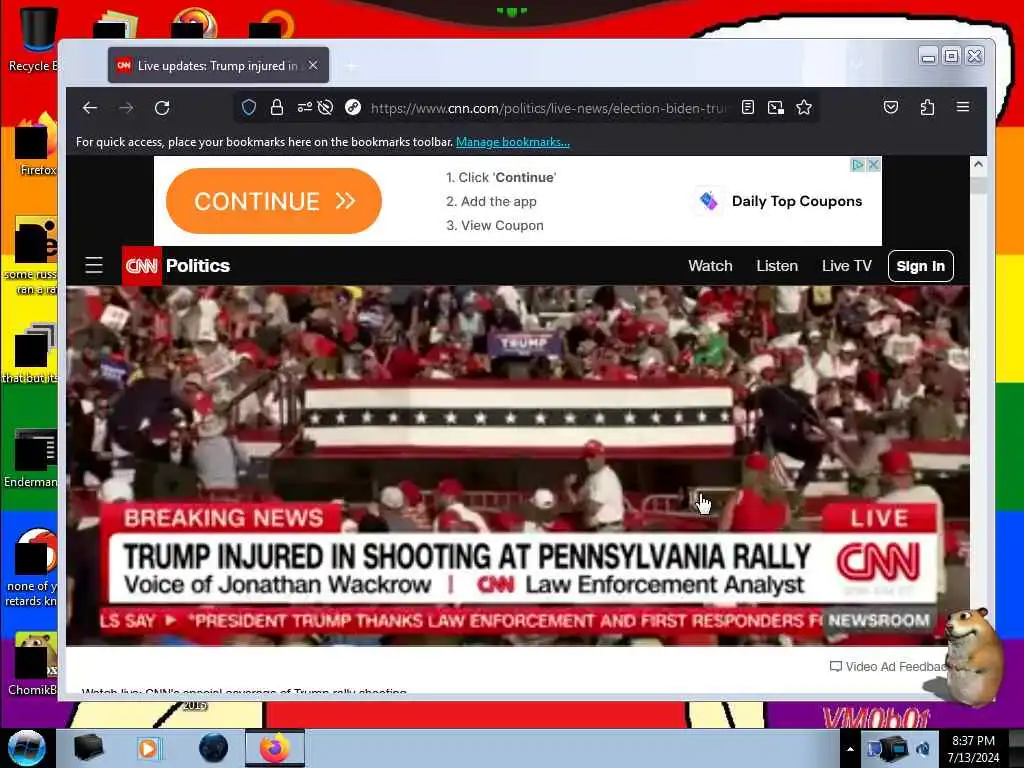
Task: Go back using the browser back arrow
Action: [90, 108]
